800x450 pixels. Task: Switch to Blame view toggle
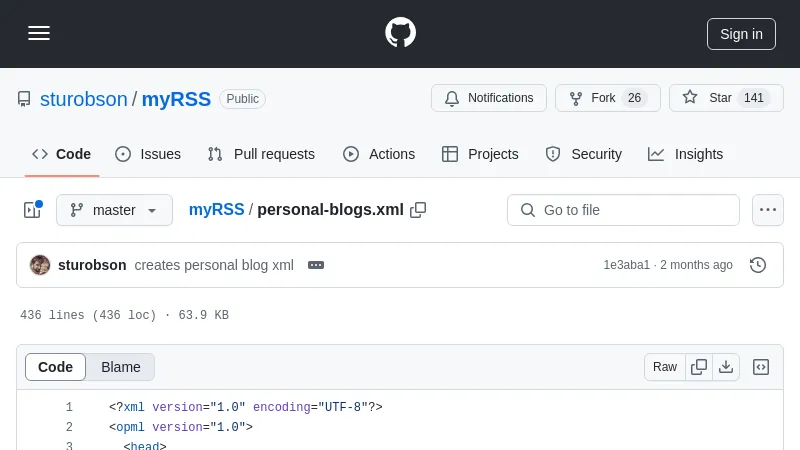(121, 367)
